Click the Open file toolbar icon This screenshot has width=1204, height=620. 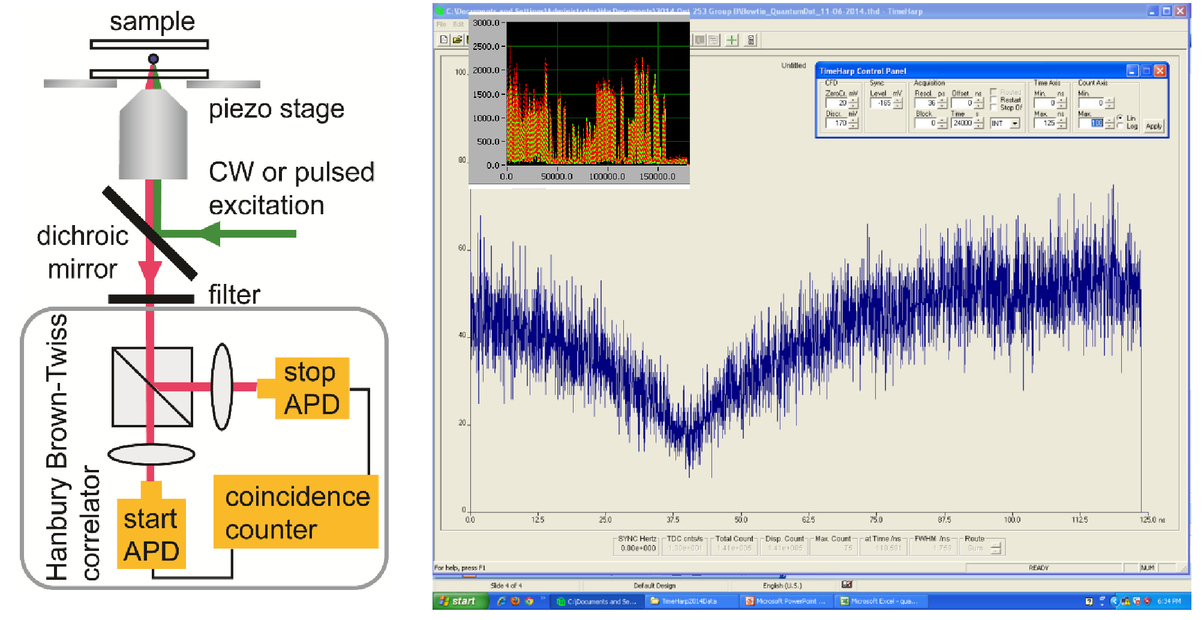tap(456, 39)
